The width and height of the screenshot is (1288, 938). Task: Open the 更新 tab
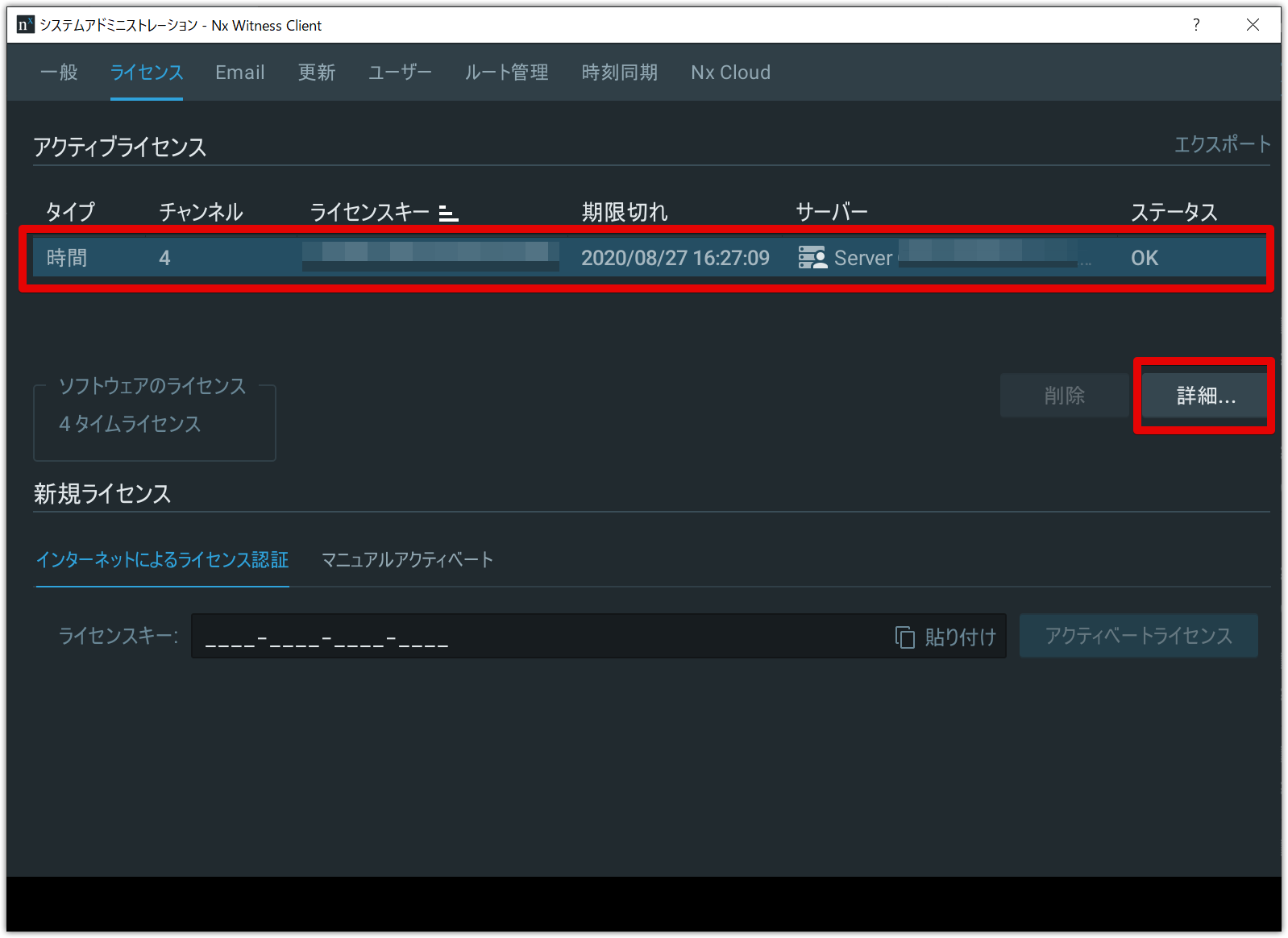[x=317, y=73]
